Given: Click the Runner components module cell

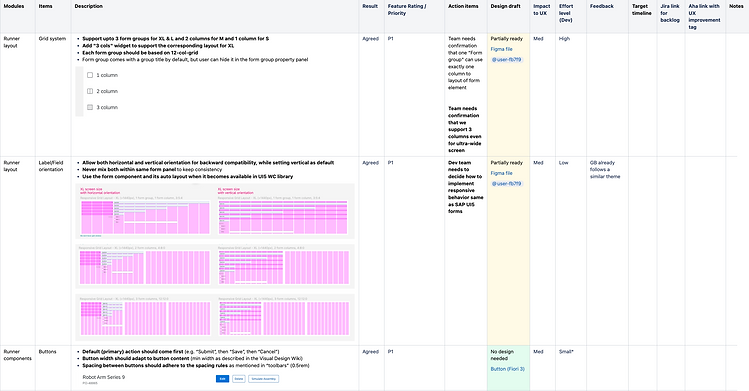Looking at the screenshot, I should click(18, 355).
